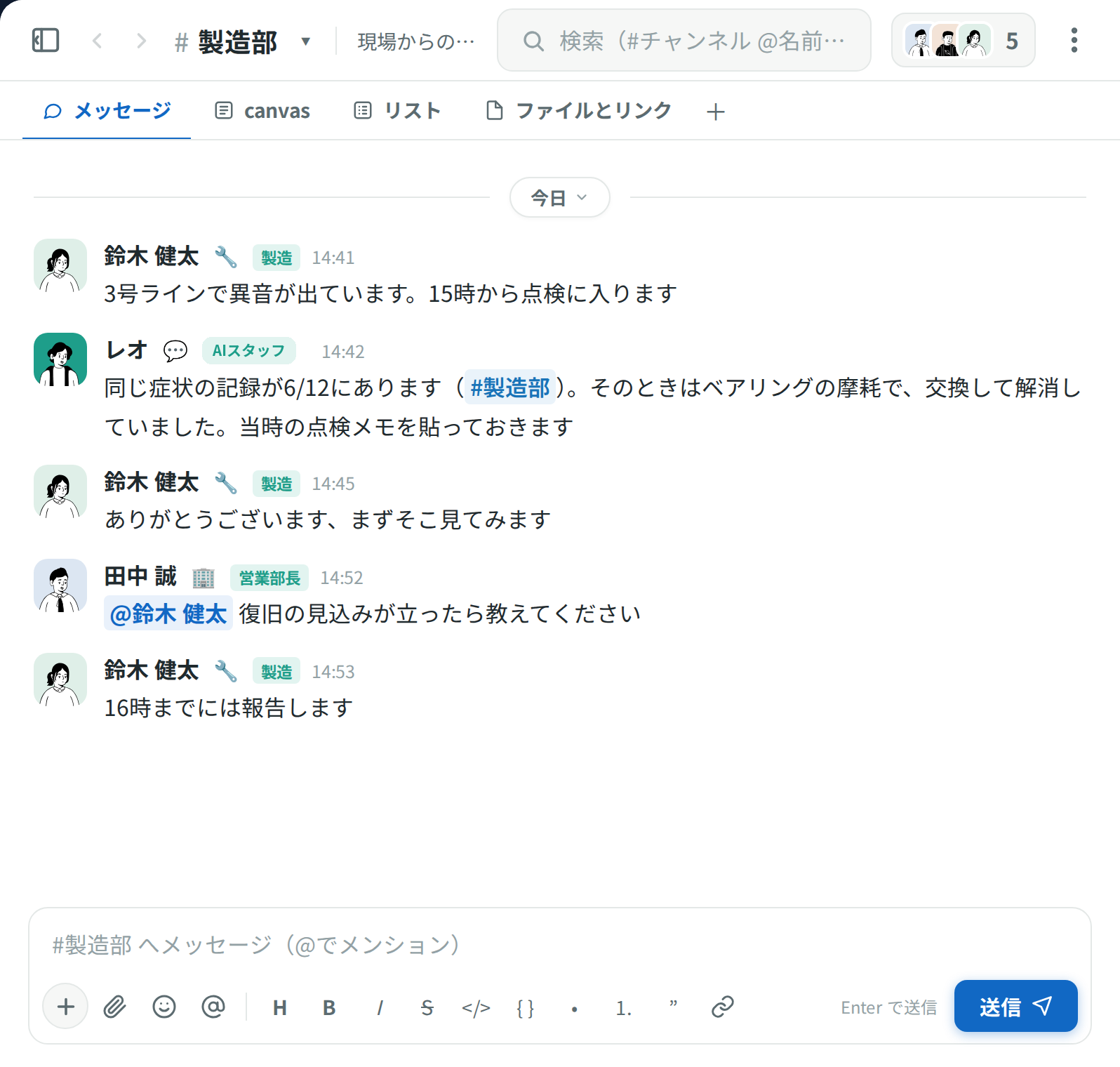
Task: Go forward with the right arrow
Action: click(141, 41)
